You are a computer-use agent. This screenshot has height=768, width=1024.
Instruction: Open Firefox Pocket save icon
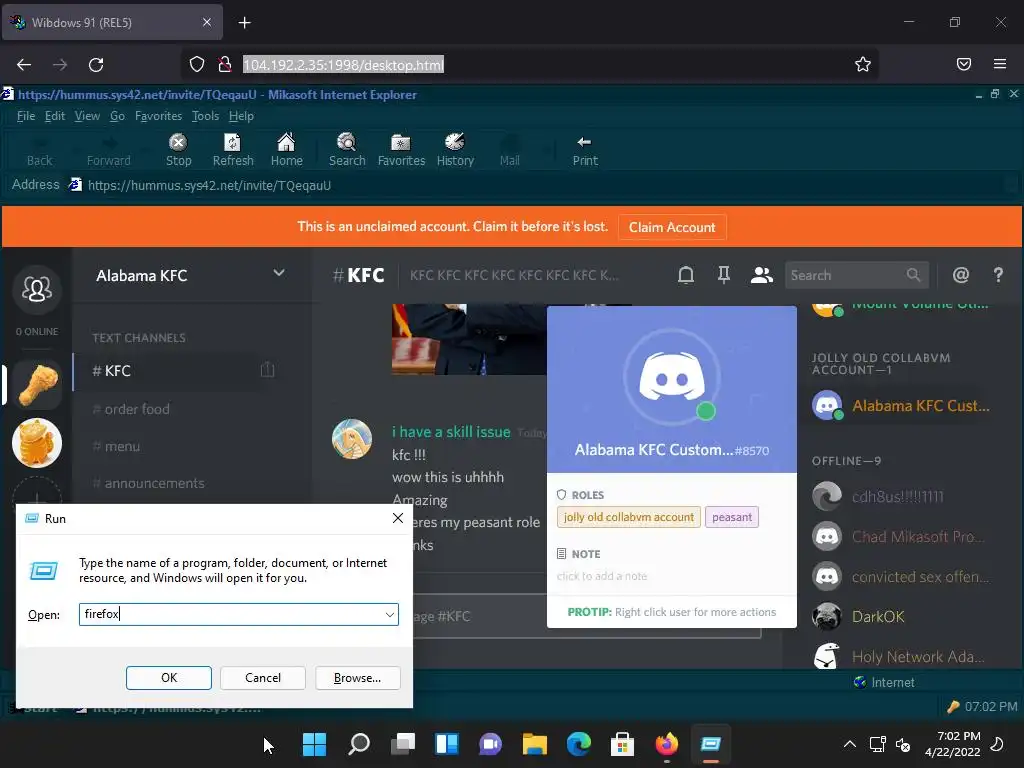tap(964, 64)
